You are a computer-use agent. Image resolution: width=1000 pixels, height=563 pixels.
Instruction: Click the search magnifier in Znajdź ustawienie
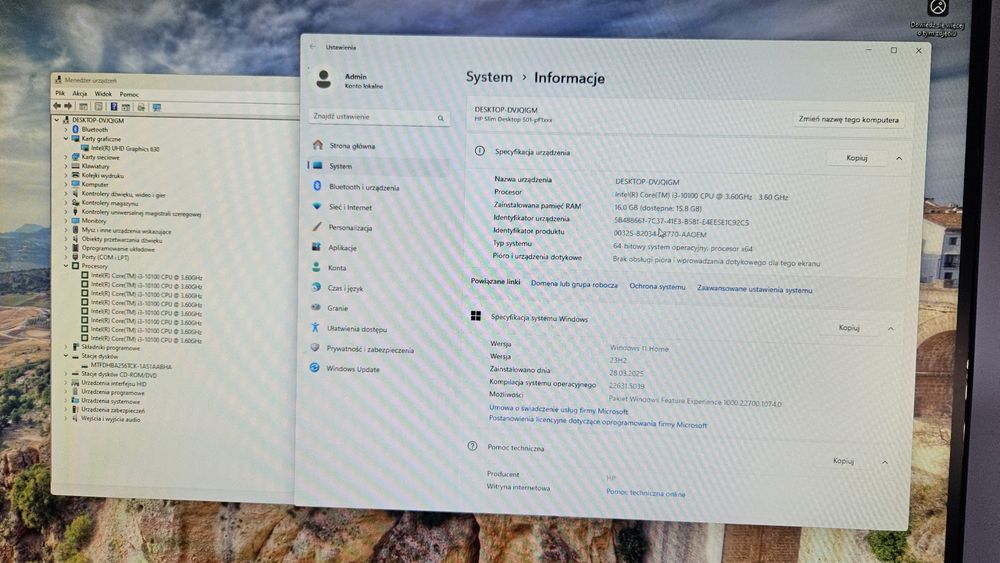440,118
